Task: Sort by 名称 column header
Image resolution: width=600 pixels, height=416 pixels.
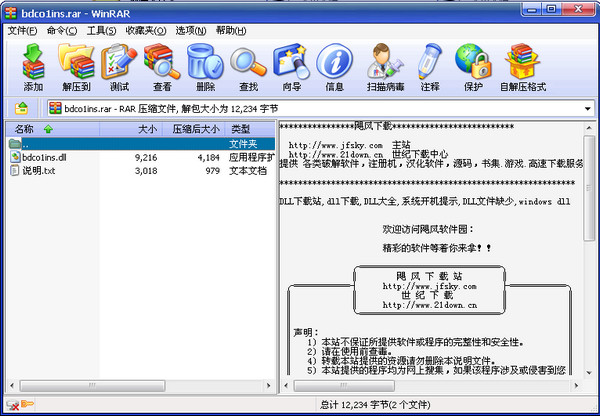Action: pyautogui.click(x=52, y=129)
